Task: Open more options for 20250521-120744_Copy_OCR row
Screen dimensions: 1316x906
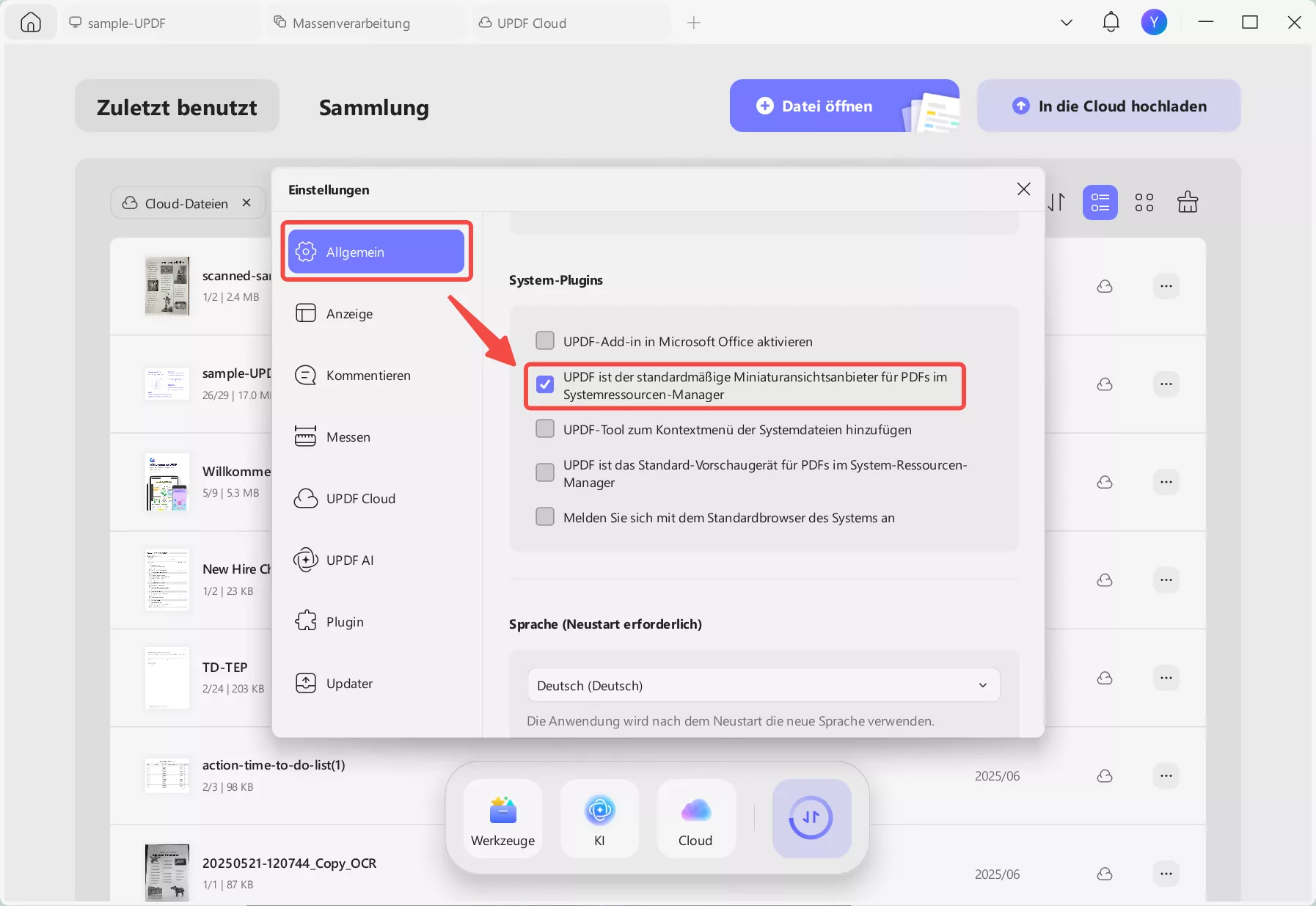Action: point(1166,874)
